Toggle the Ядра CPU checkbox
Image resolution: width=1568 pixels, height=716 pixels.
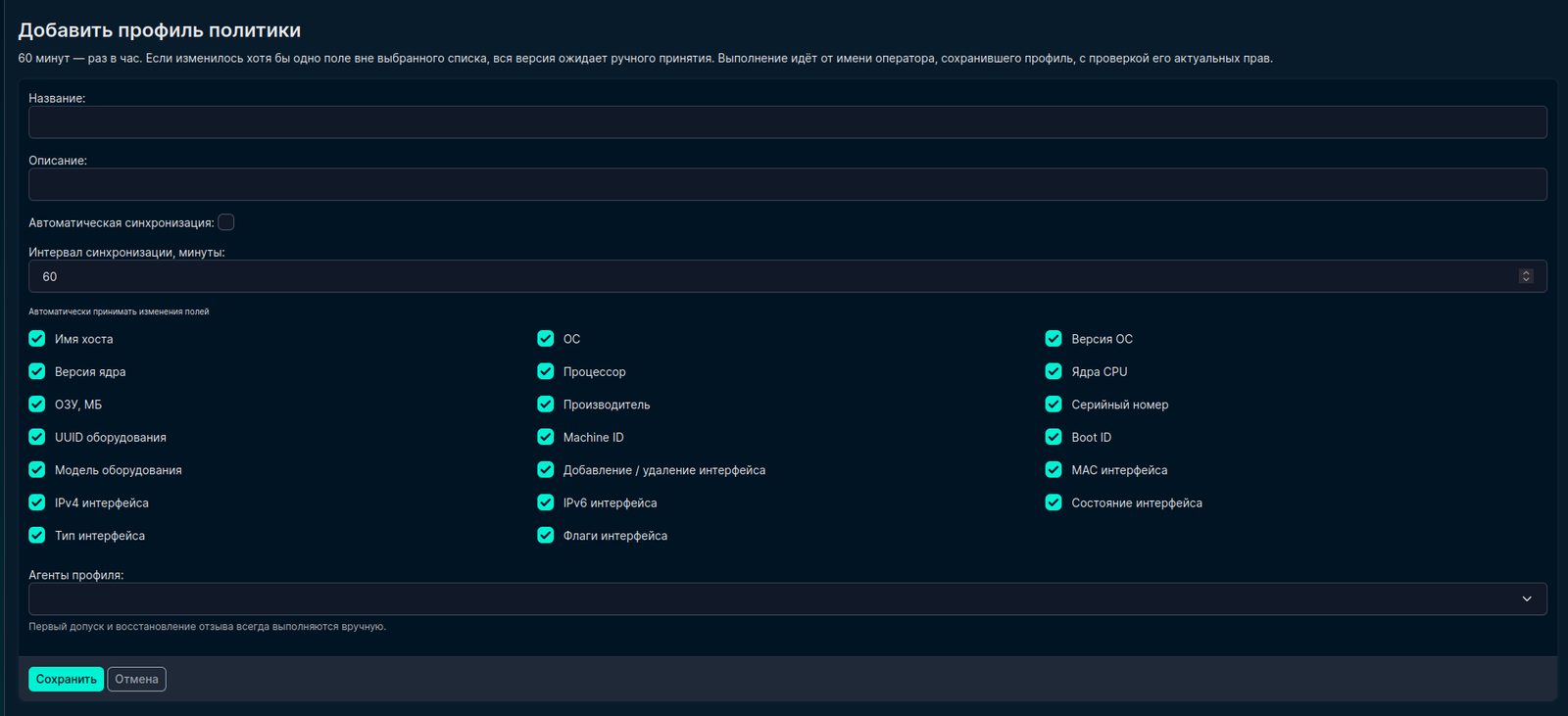point(1053,371)
